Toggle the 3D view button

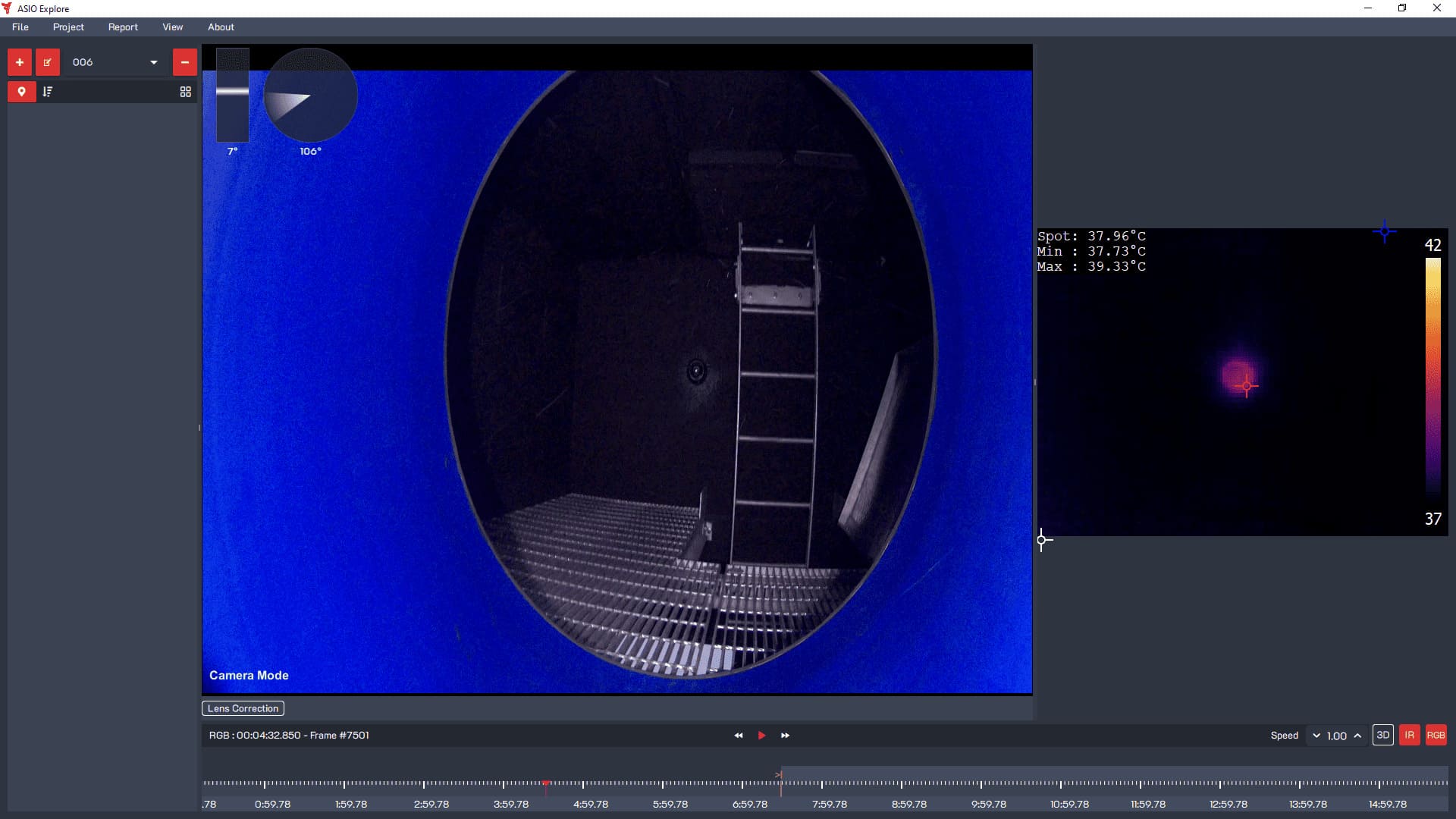1382,735
